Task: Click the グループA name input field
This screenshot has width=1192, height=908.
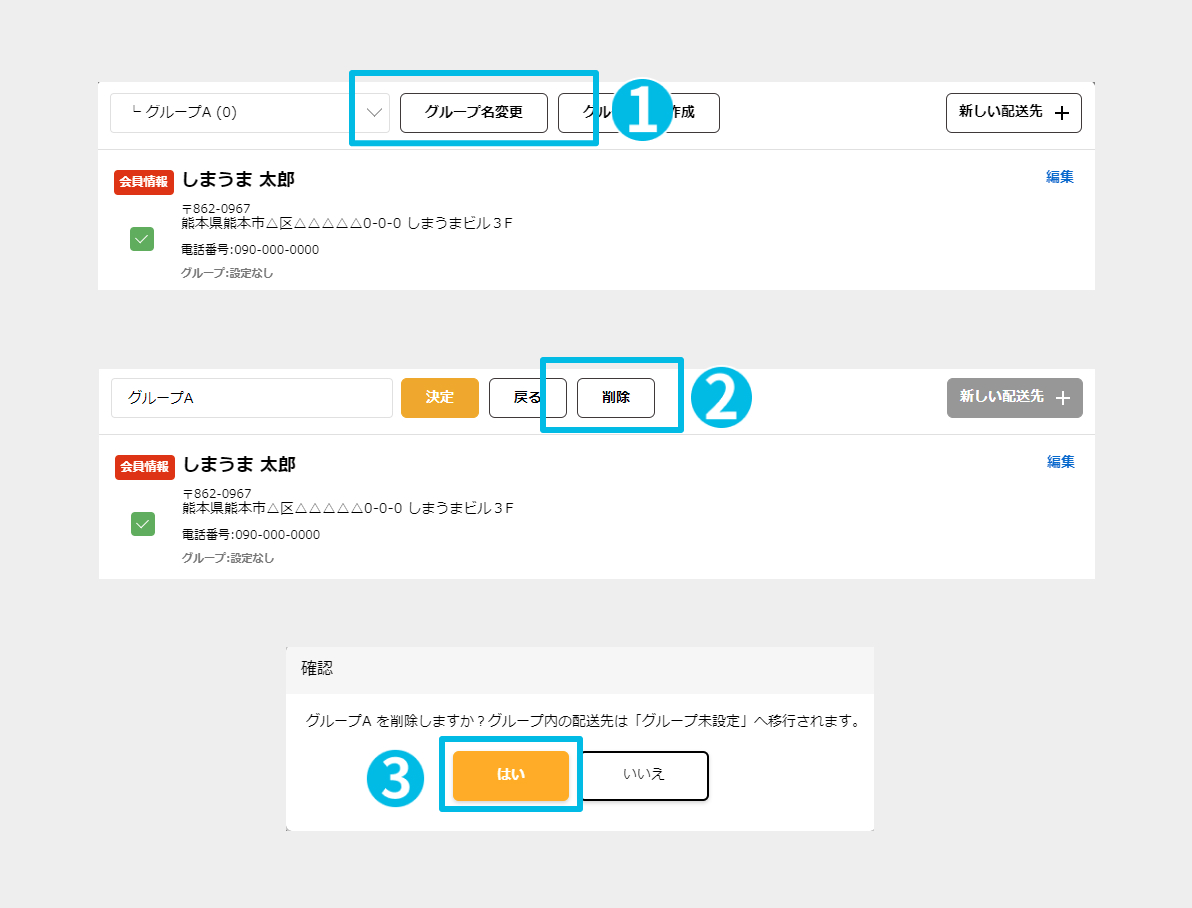Action: (x=252, y=398)
